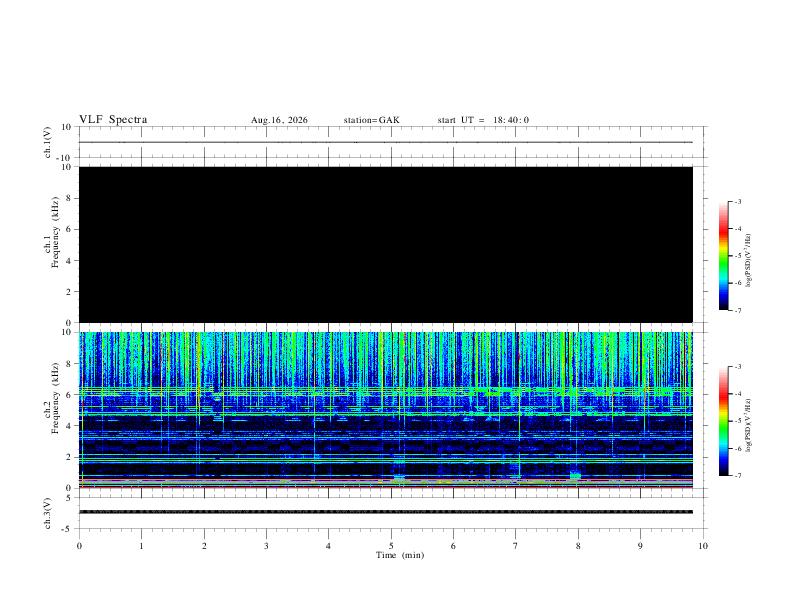The height and width of the screenshot is (612, 792).
Task: Click the ch.1 black spectrogram panel
Action: coord(386,244)
